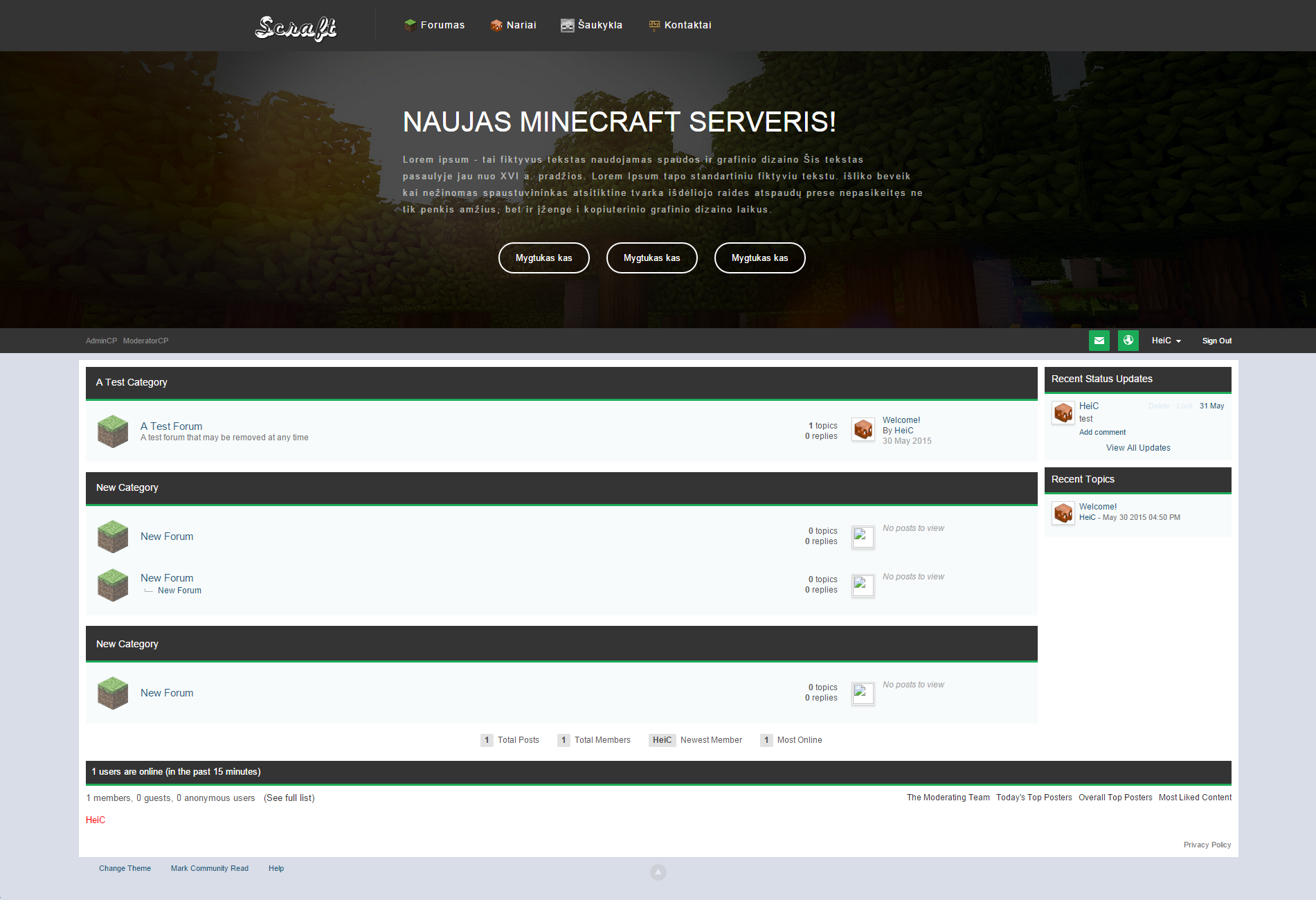Open the notifications globe icon

1128,341
